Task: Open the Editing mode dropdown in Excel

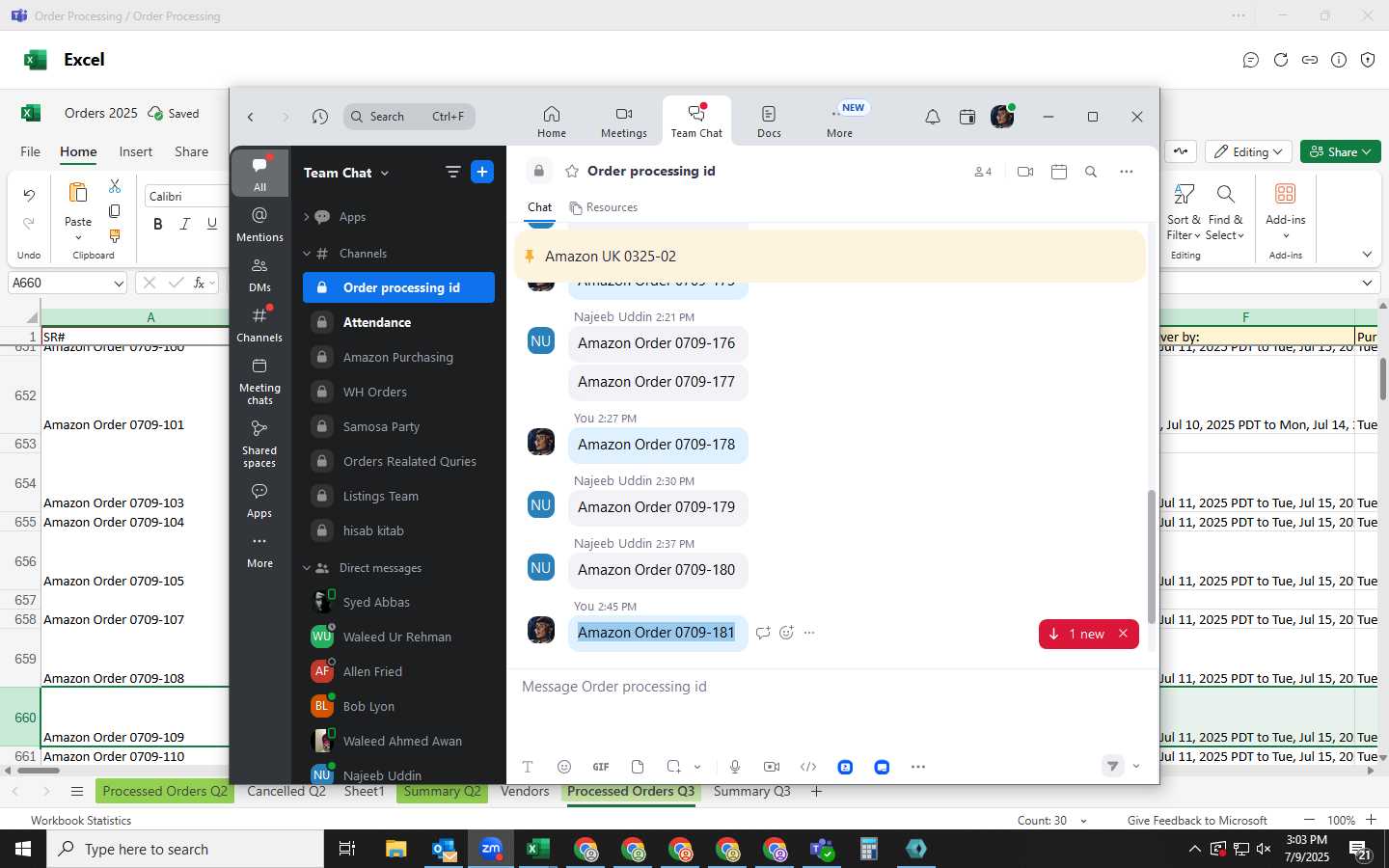Action: point(1250,151)
